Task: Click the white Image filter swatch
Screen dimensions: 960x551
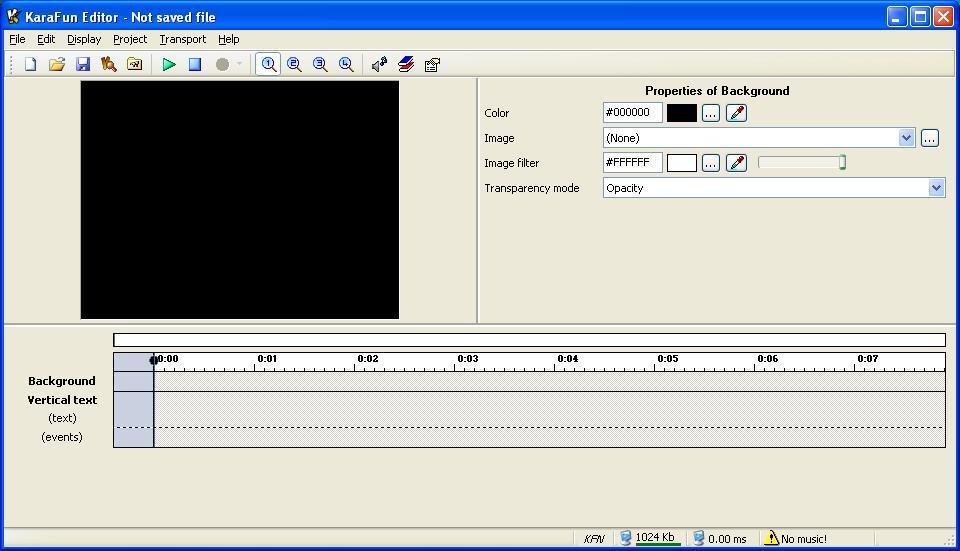Action: (x=681, y=163)
